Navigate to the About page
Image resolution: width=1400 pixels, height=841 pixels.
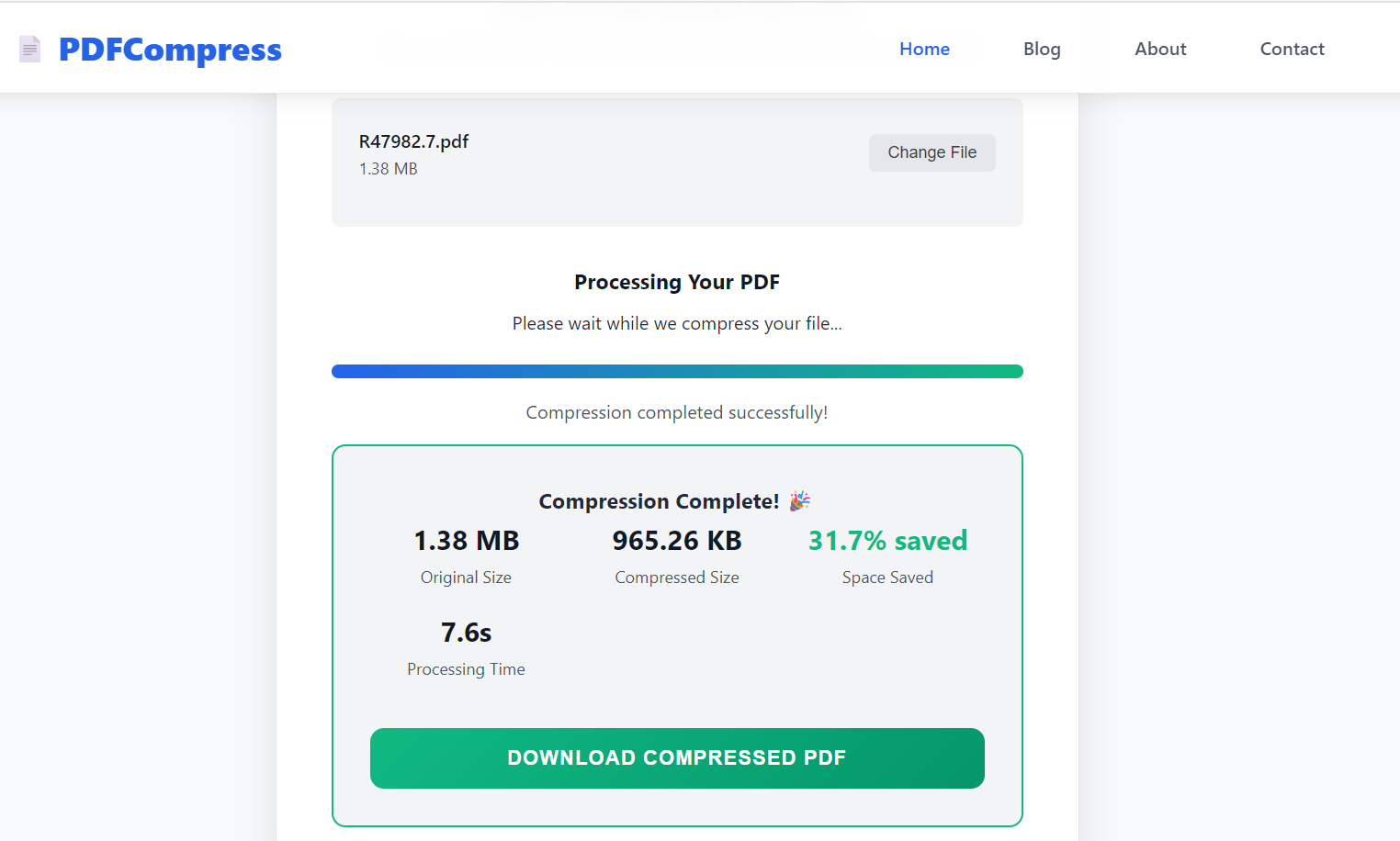coord(1160,50)
